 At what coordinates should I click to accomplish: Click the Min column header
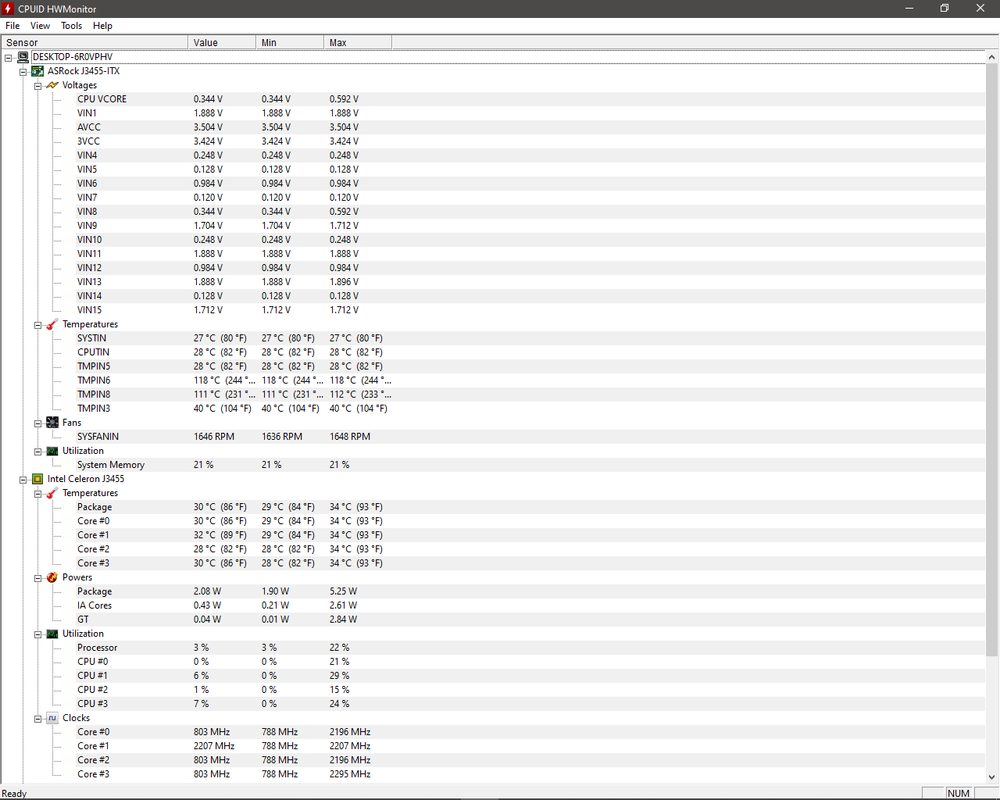tap(290, 42)
